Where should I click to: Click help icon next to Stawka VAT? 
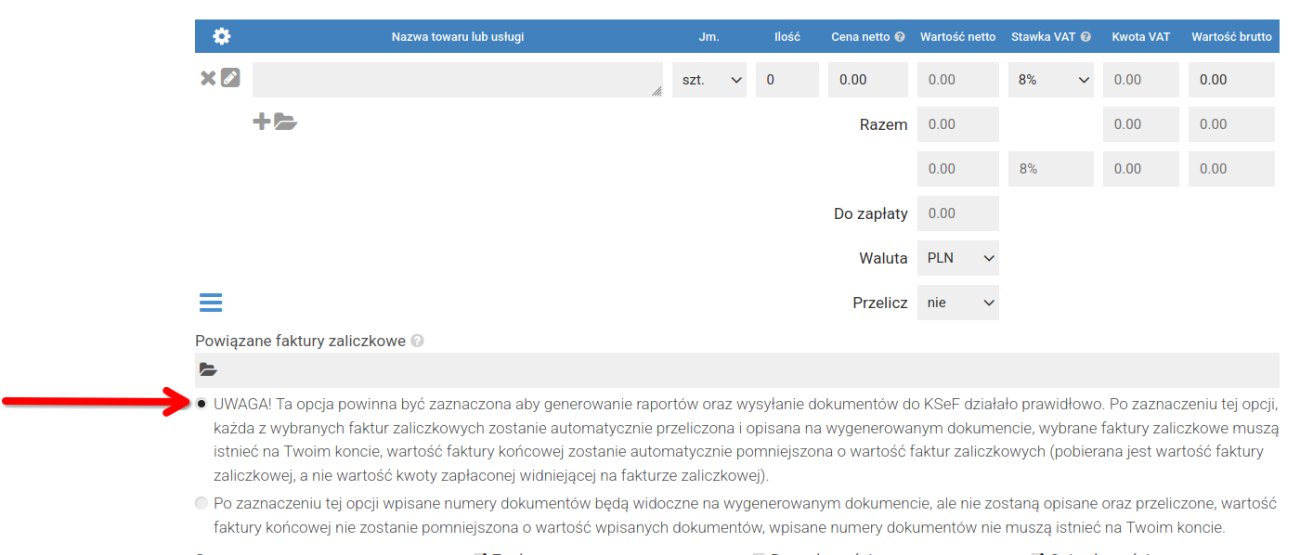point(1085,37)
